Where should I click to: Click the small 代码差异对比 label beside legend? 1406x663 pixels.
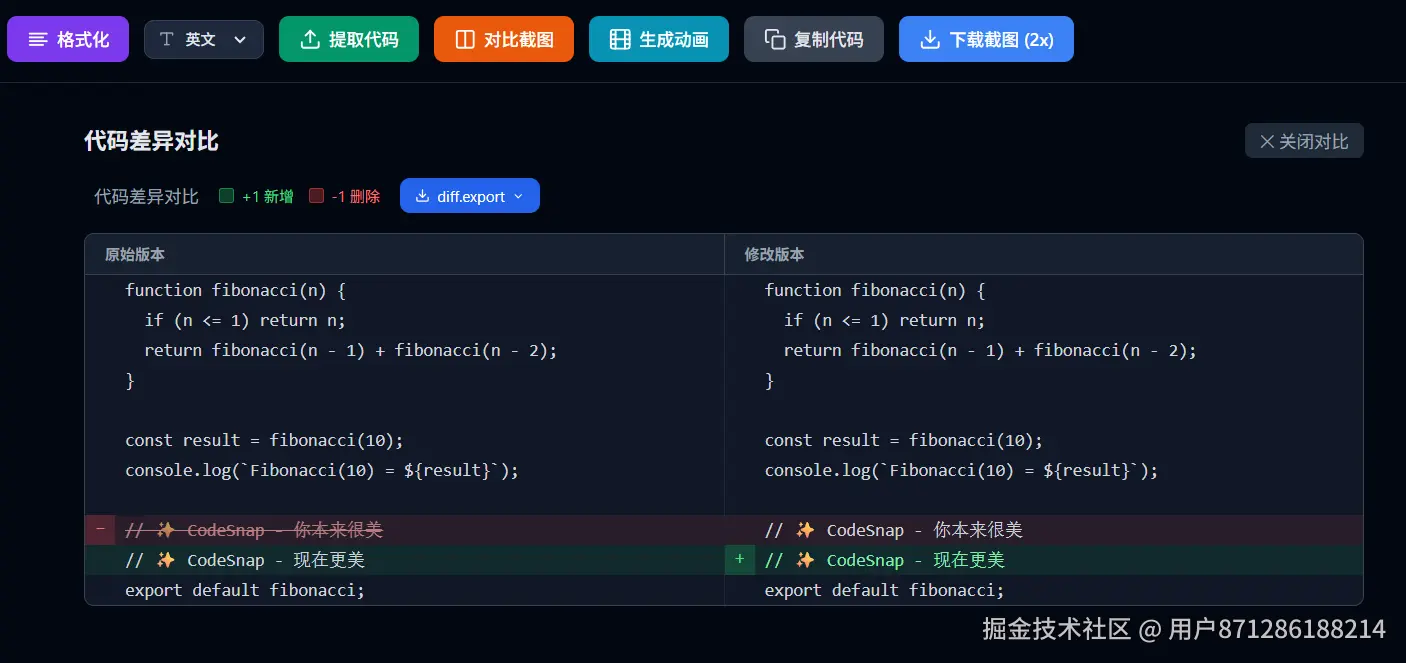(x=146, y=196)
